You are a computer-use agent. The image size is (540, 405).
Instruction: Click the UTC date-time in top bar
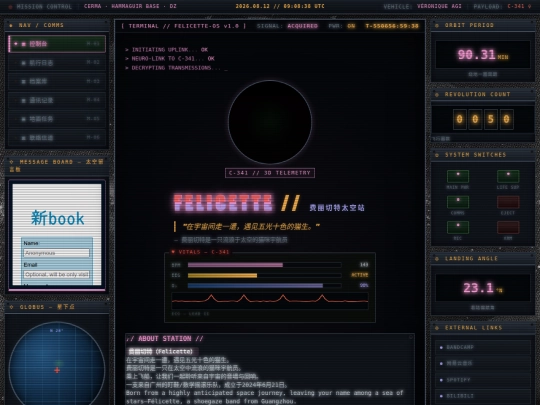(280, 6)
